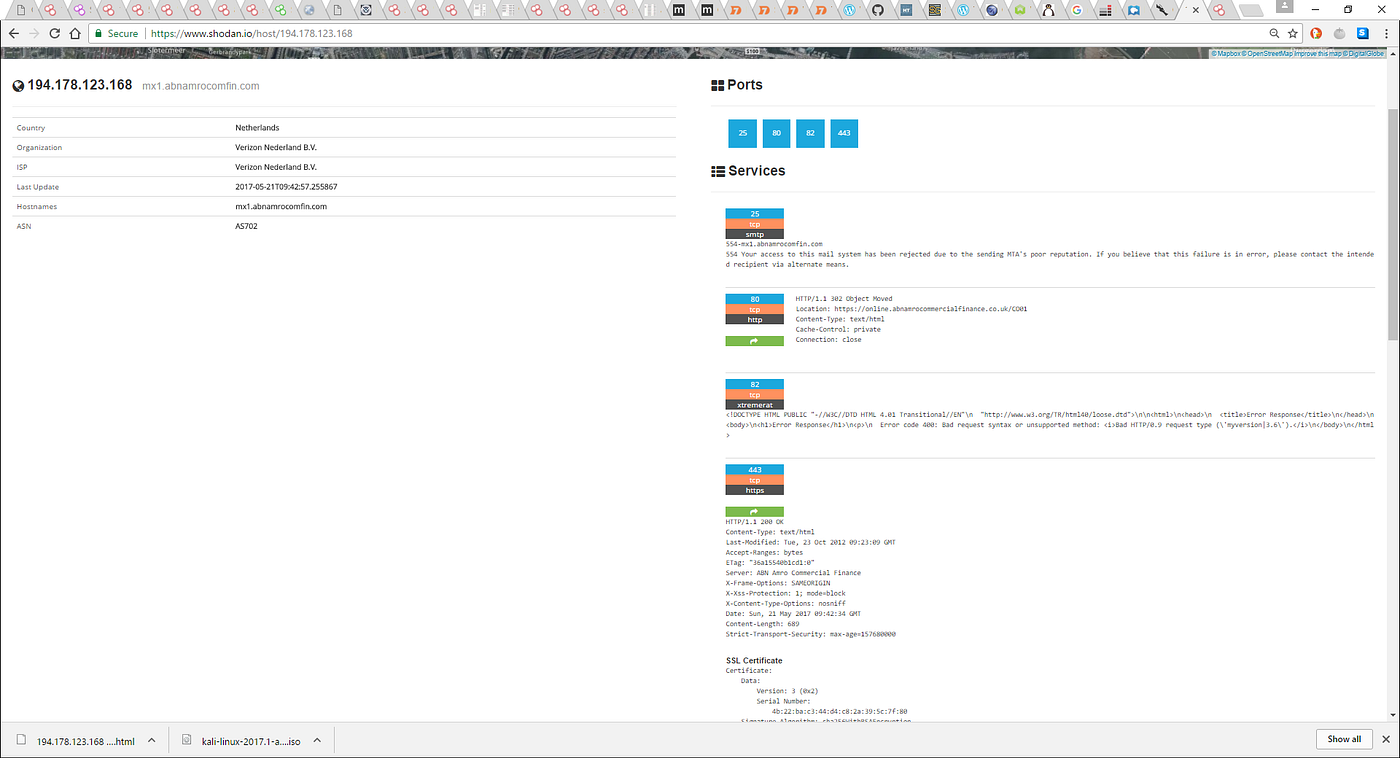This screenshot has width=1400, height=758.
Task: Click the ISP label link
Action: [22, 167]
